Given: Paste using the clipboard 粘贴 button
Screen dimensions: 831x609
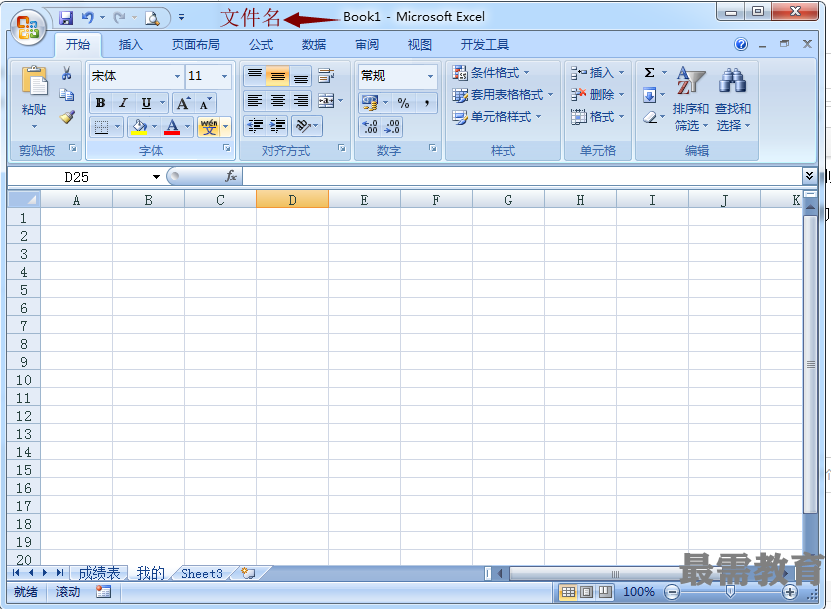Looking at the screenshot, I should coord(34,98).
